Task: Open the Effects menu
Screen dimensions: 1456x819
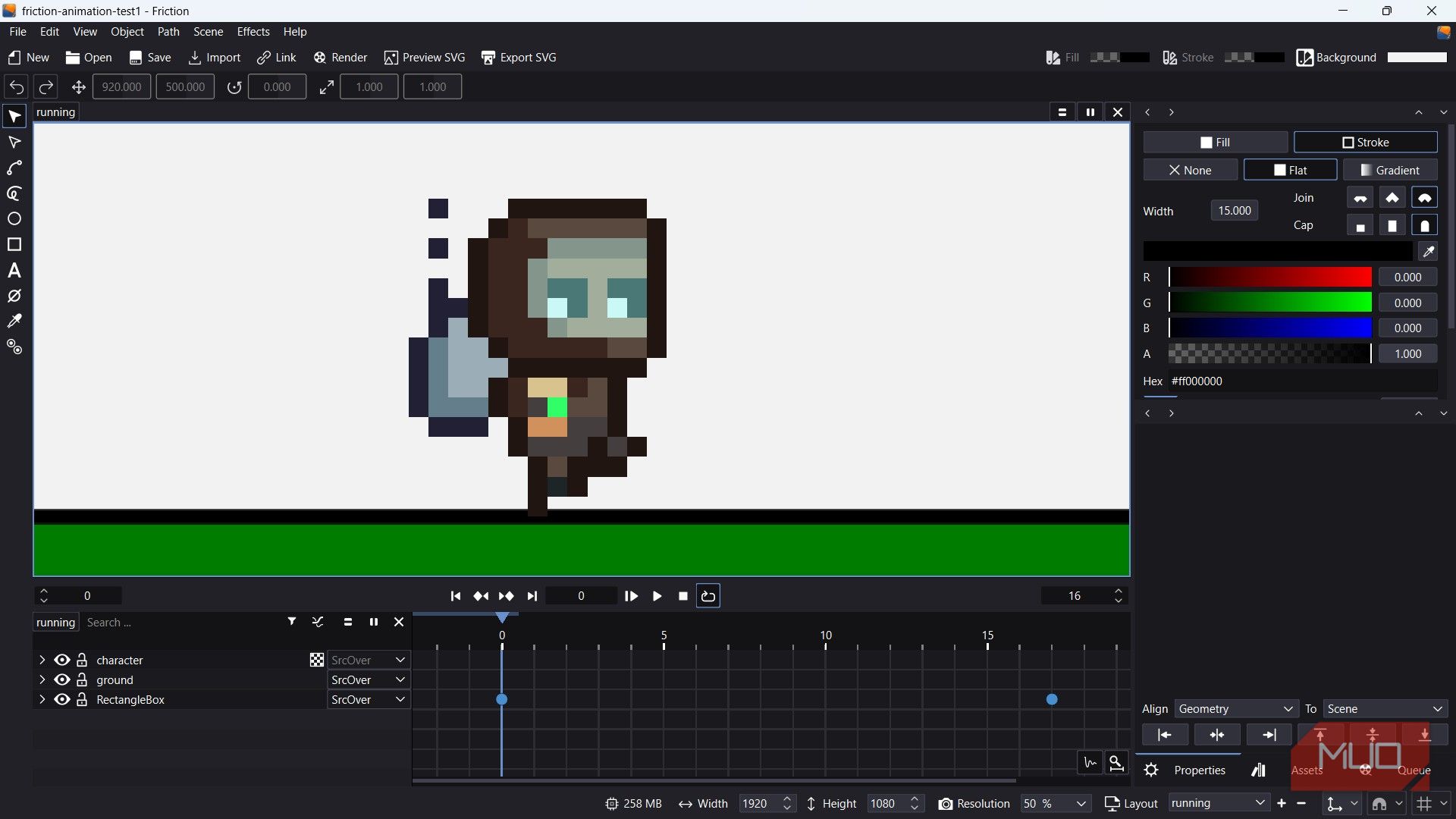Action: [253, 32]
